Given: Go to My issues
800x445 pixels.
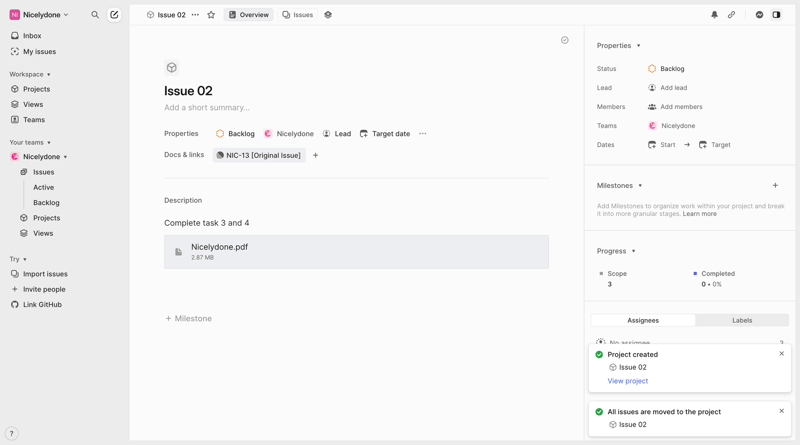Looking at the screenshot, I should (39, 52).
